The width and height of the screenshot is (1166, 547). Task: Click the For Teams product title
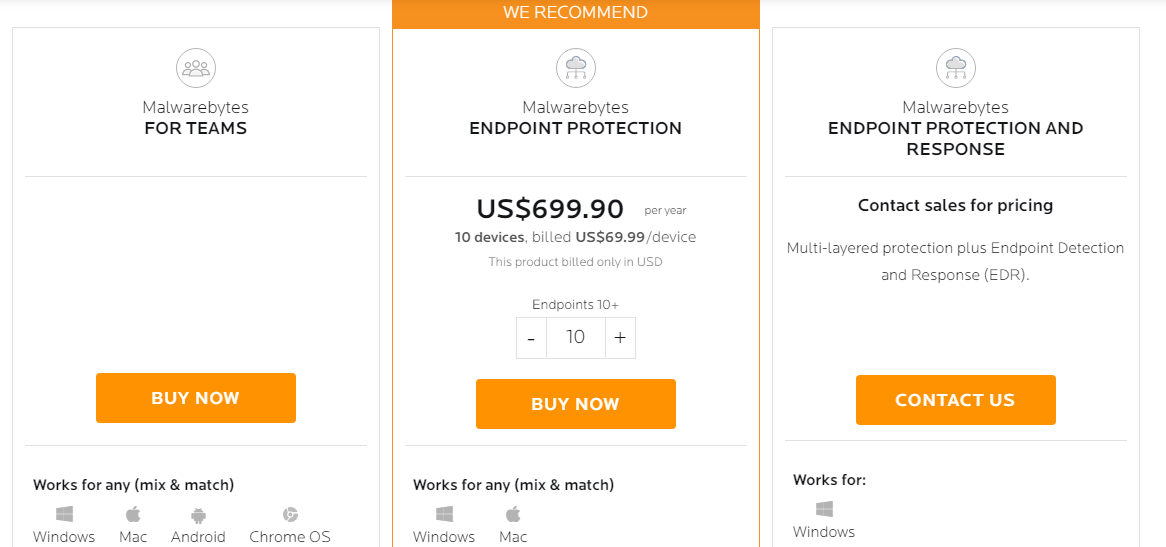click(x=196, y=118)
